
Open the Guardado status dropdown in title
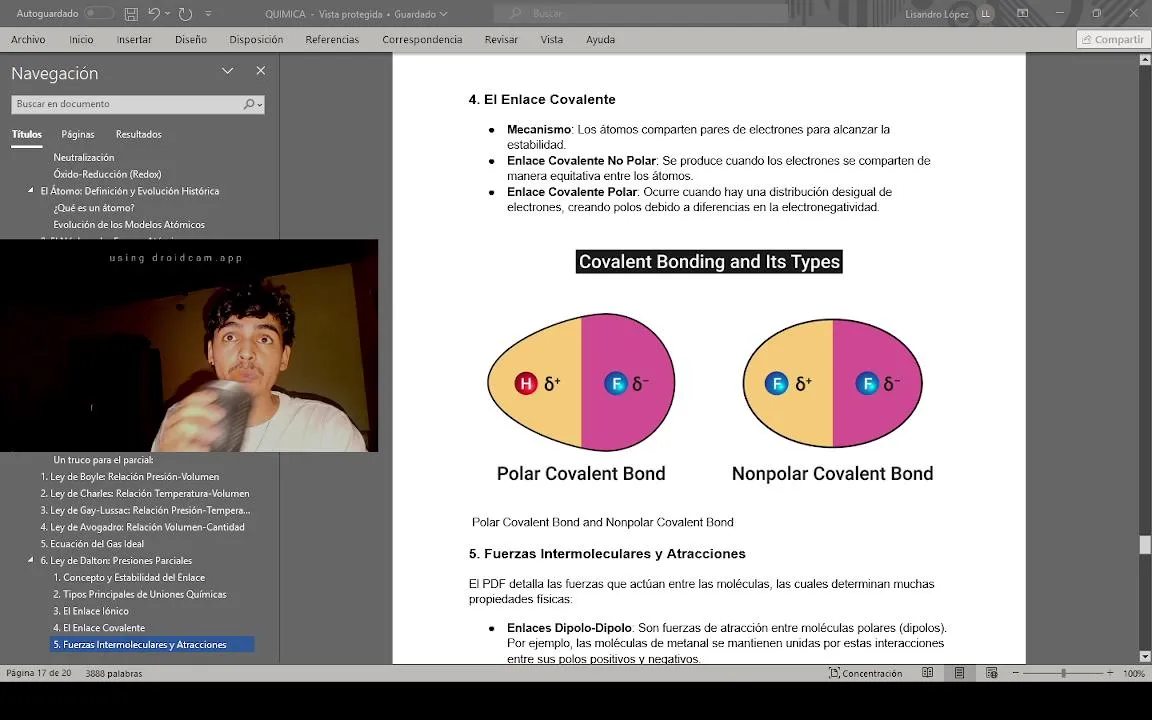point(420,14)
